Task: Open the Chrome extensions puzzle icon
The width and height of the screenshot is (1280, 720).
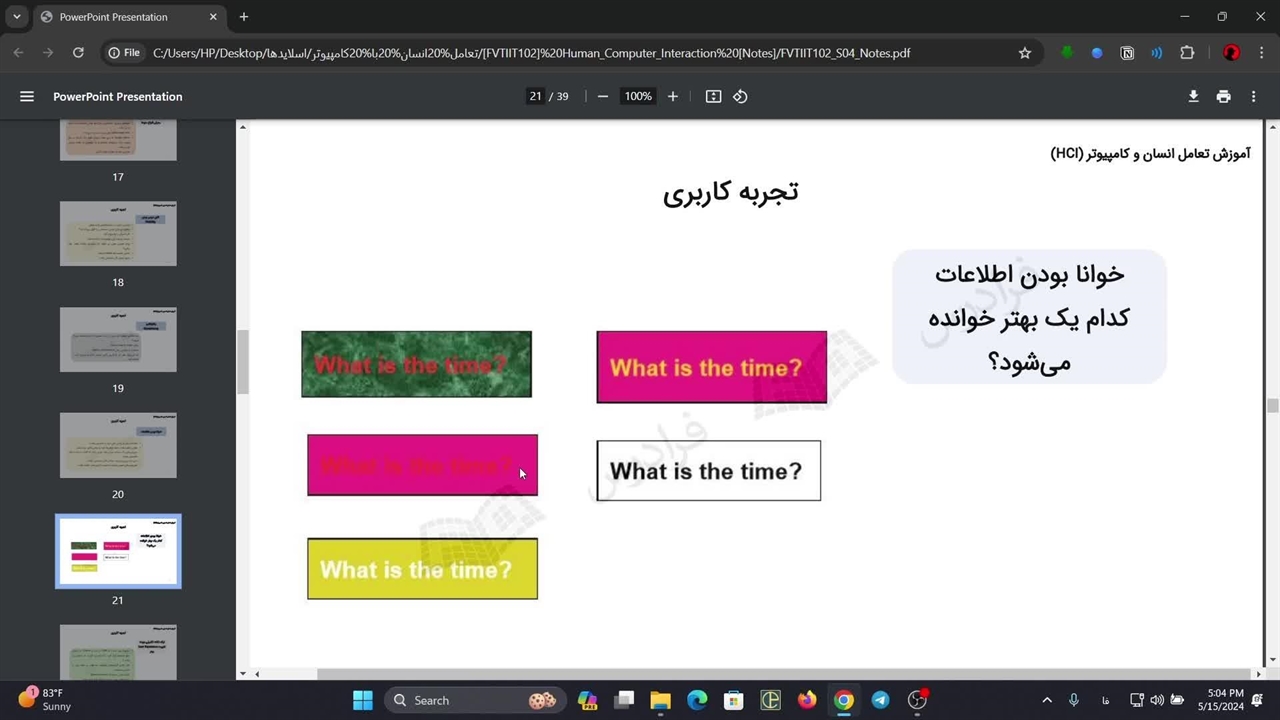Action: tap(1187, 53)
